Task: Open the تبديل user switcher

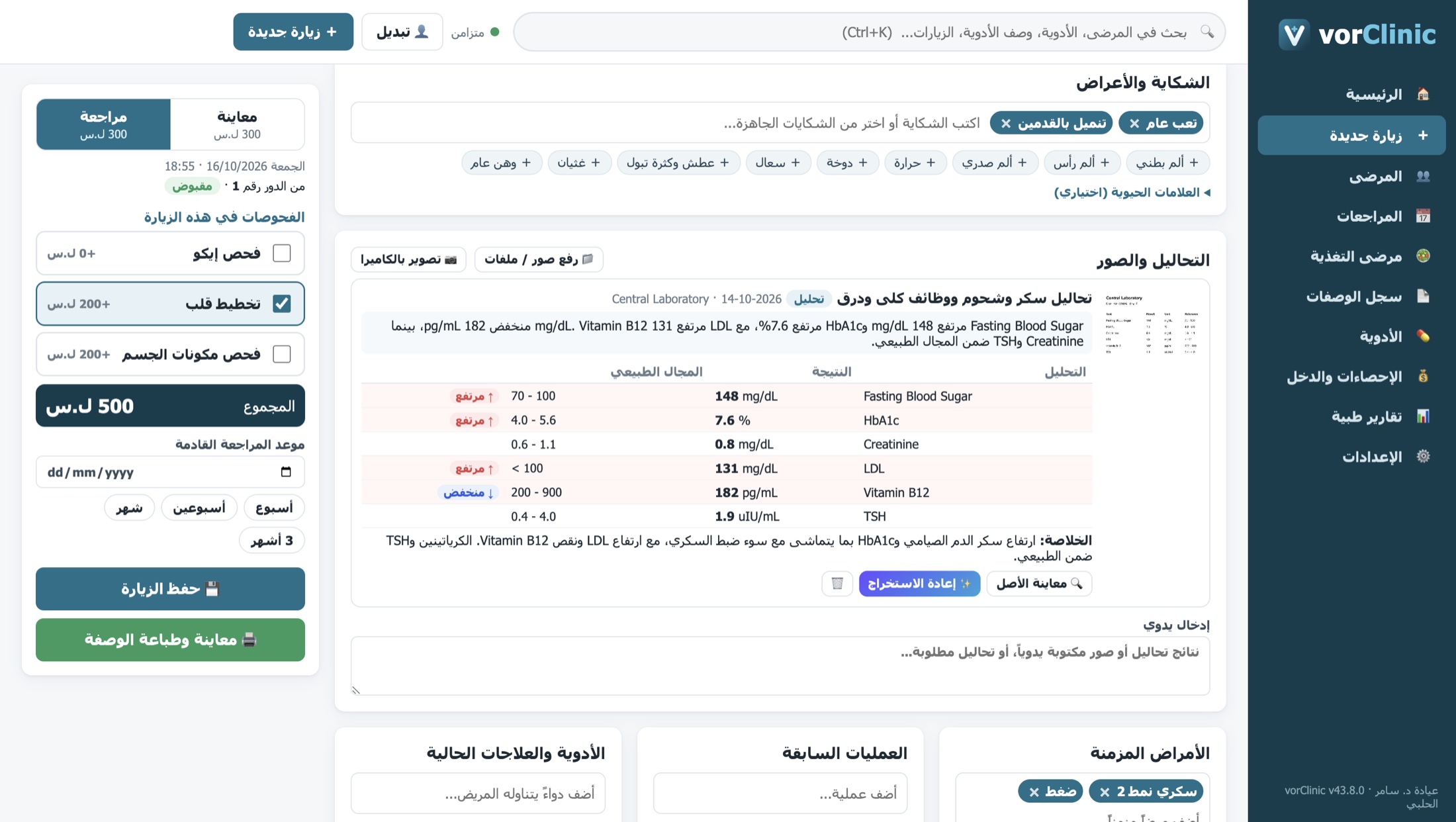Action: point(402,32)
